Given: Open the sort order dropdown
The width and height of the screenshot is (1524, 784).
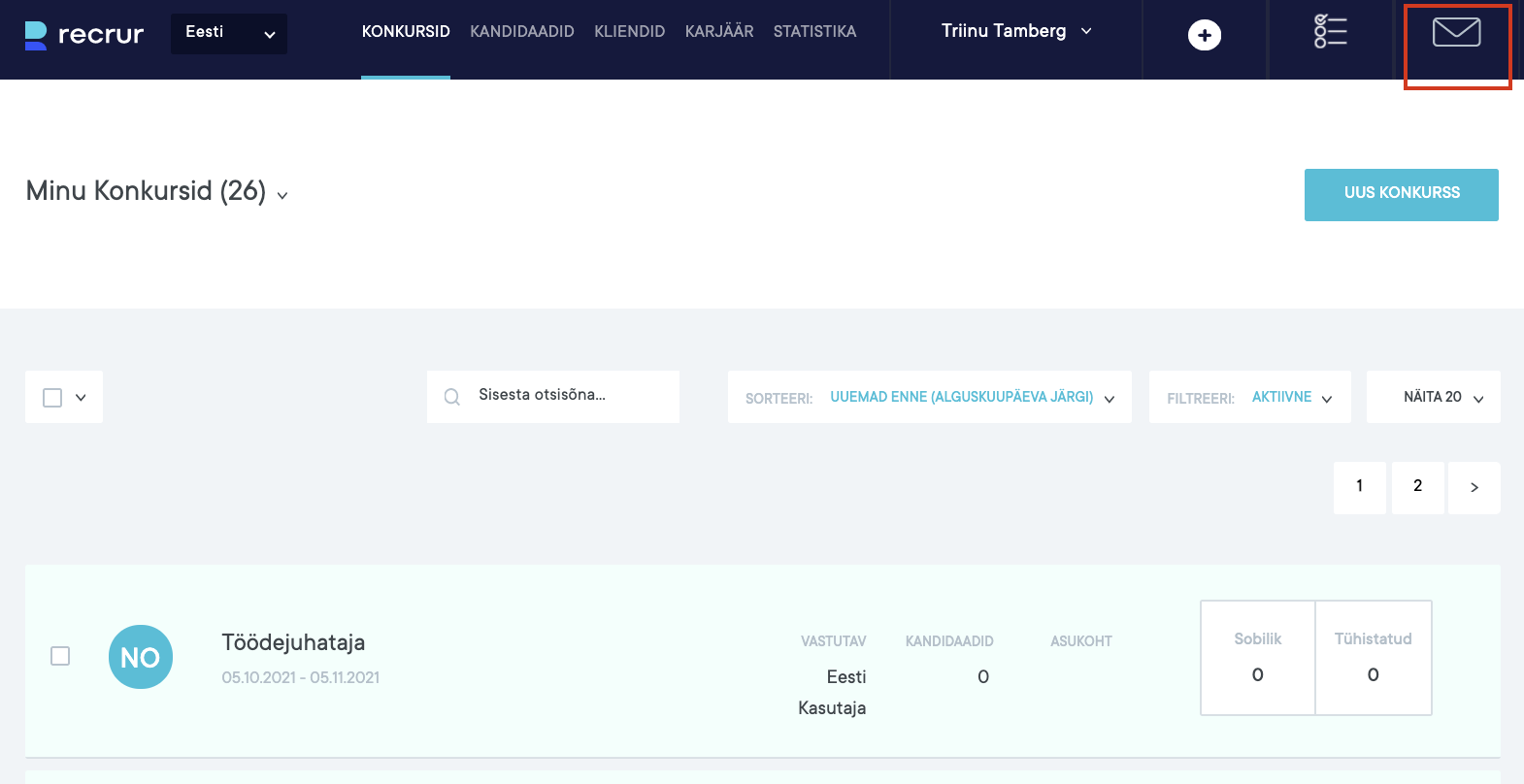Looking at the screenshot, I should click(972, 397).
